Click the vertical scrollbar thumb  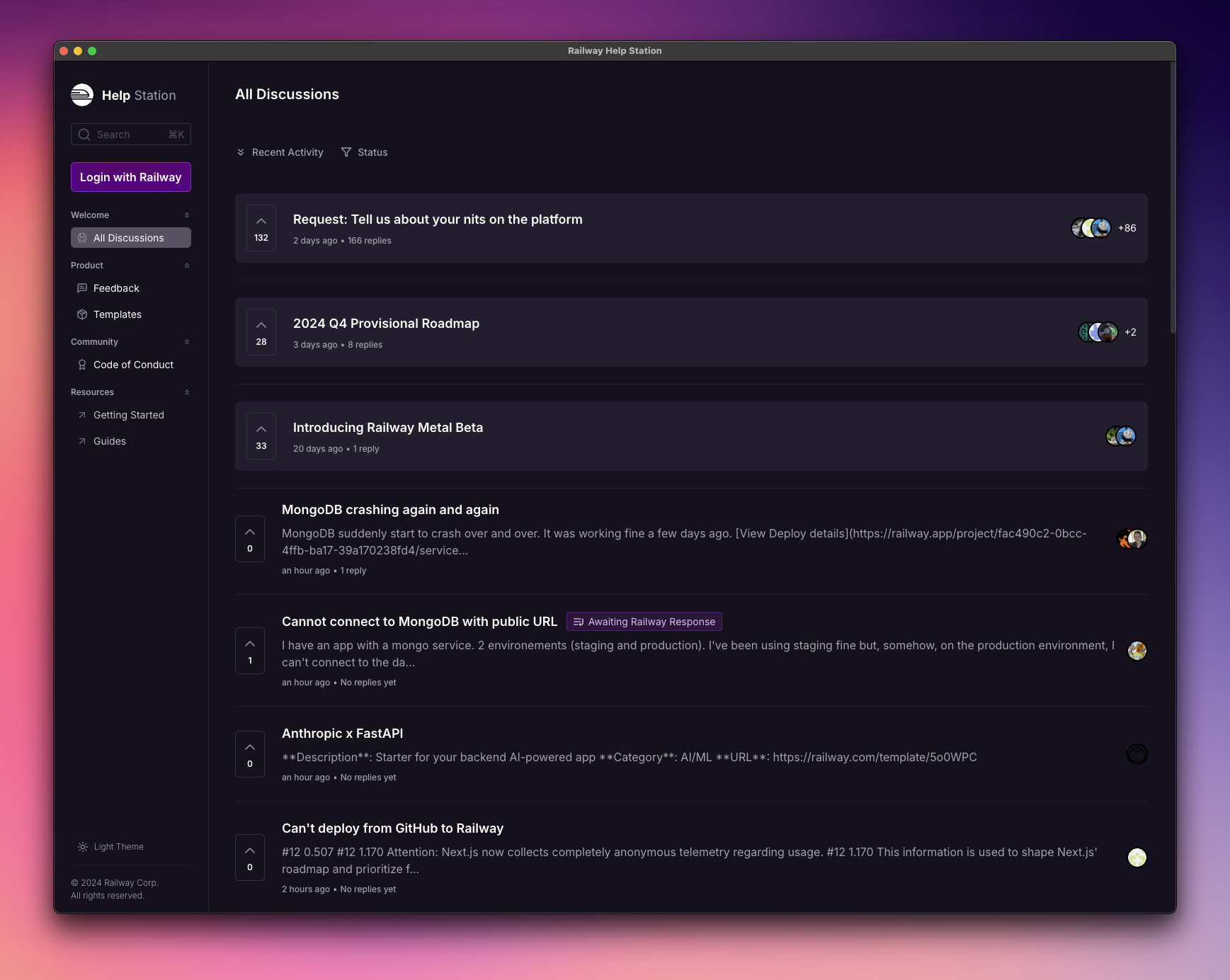pyautogui.click(x=1173, y=198)
